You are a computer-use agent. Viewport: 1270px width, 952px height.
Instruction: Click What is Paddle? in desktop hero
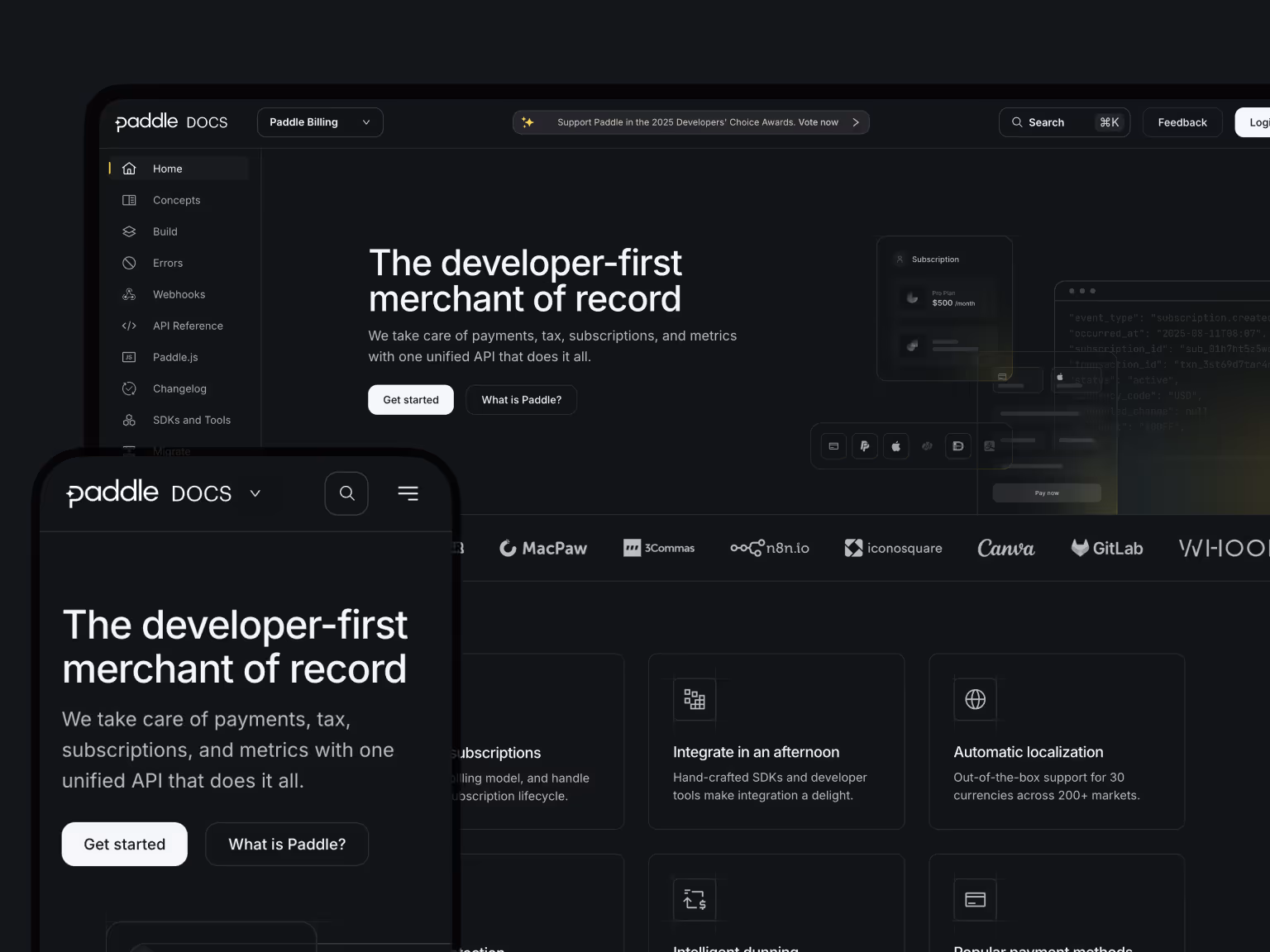(522, 400)
